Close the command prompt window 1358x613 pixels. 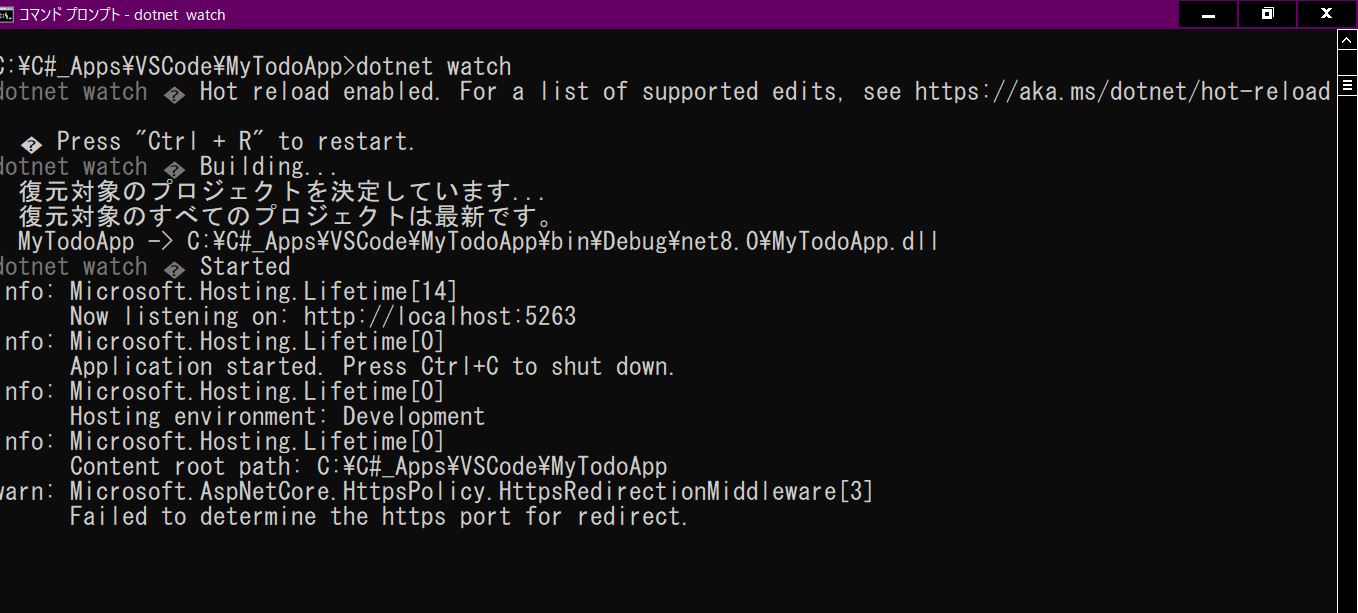point(1325,14)
